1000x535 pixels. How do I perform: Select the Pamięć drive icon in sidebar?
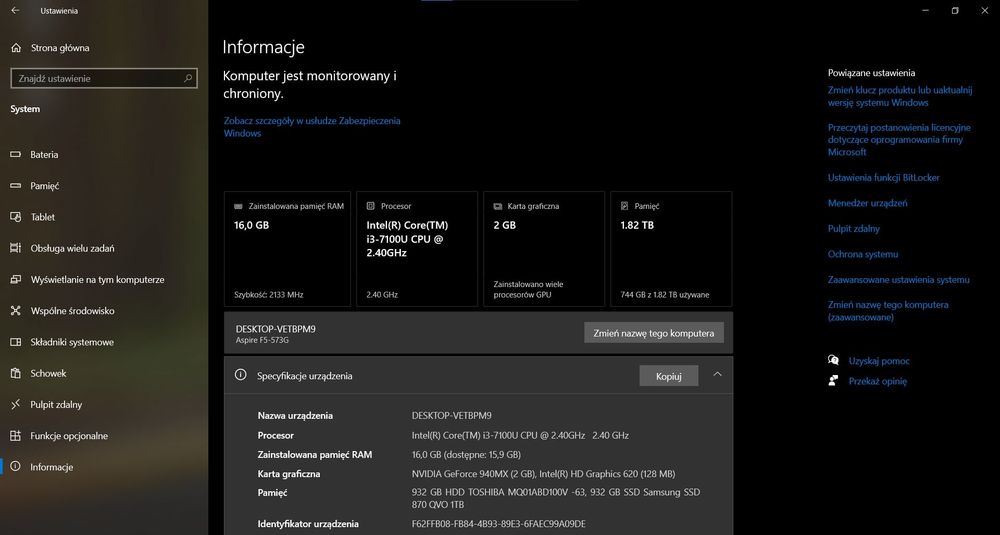(16, 186)
